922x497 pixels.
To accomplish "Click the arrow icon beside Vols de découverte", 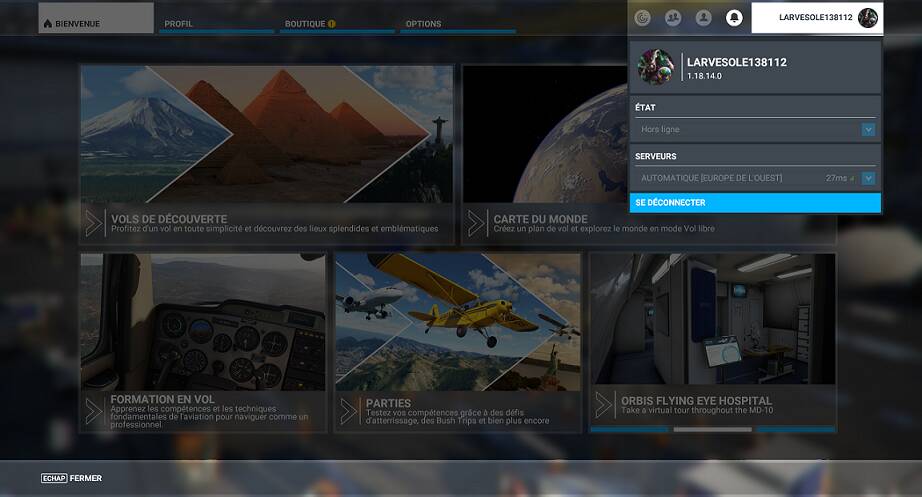I will [x=93, y=224].
